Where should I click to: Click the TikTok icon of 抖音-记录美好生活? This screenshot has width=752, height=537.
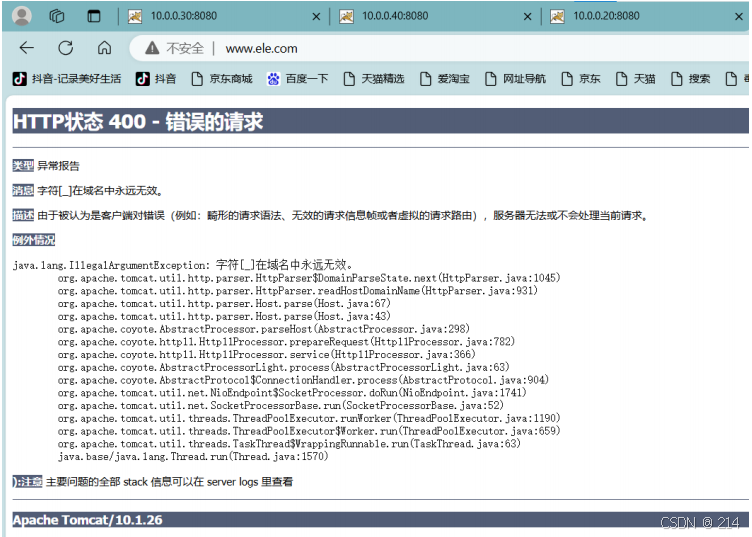click(19, 79)
